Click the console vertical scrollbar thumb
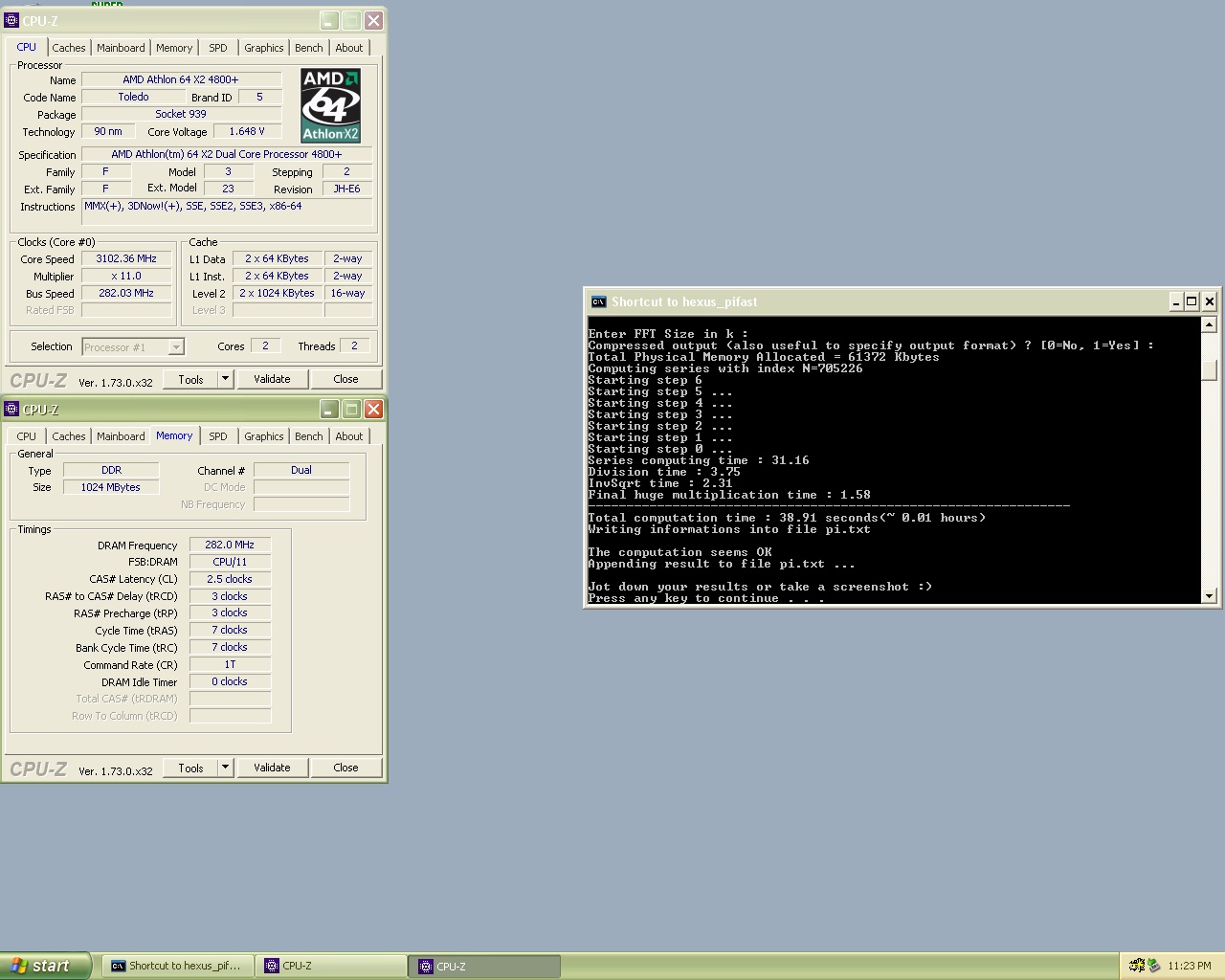The height and width of the screenshot is (980, 1225). [x=1209, y=369]
